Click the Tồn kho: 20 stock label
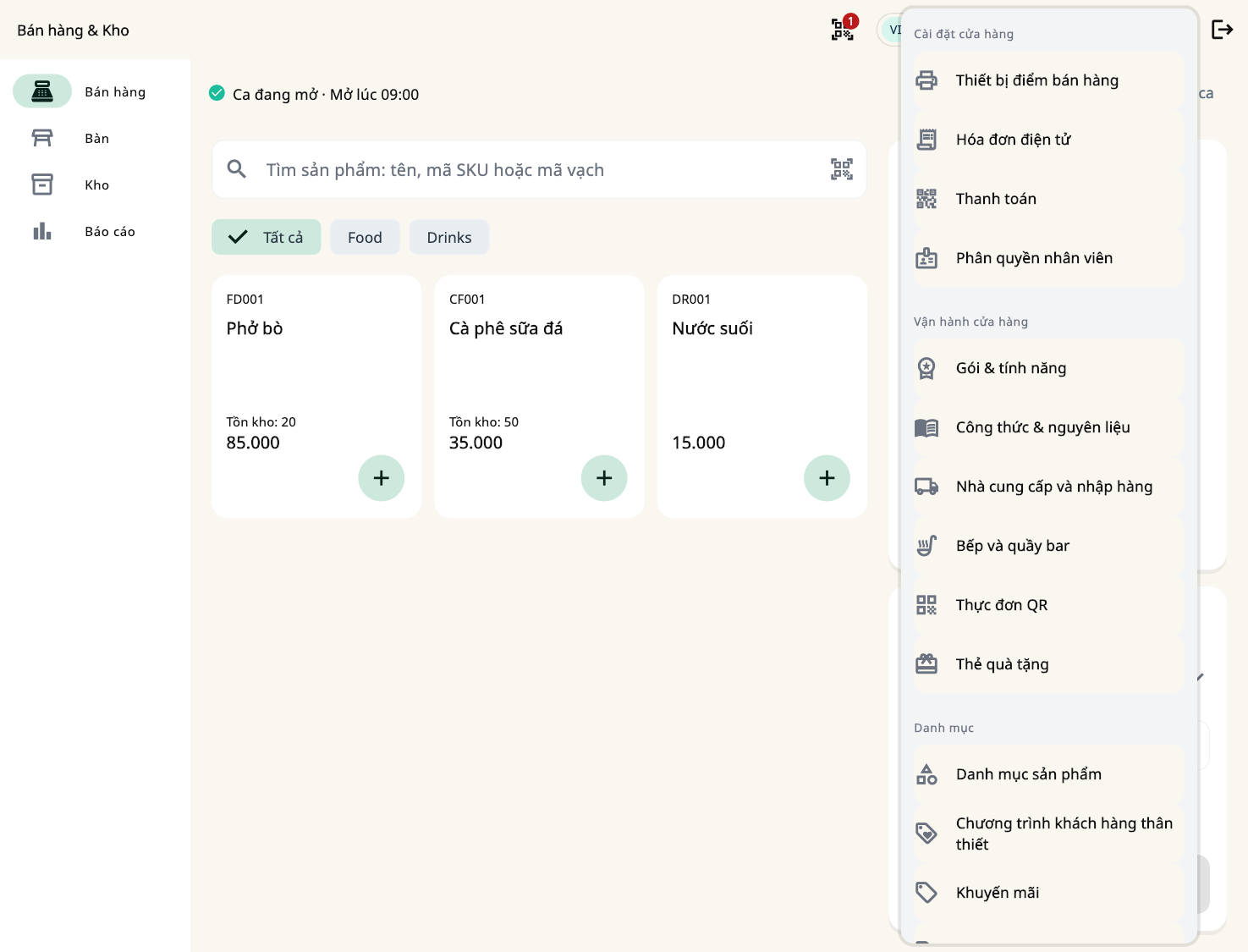The height and width of the screenshot is (952, 1248). click(261, 422)
